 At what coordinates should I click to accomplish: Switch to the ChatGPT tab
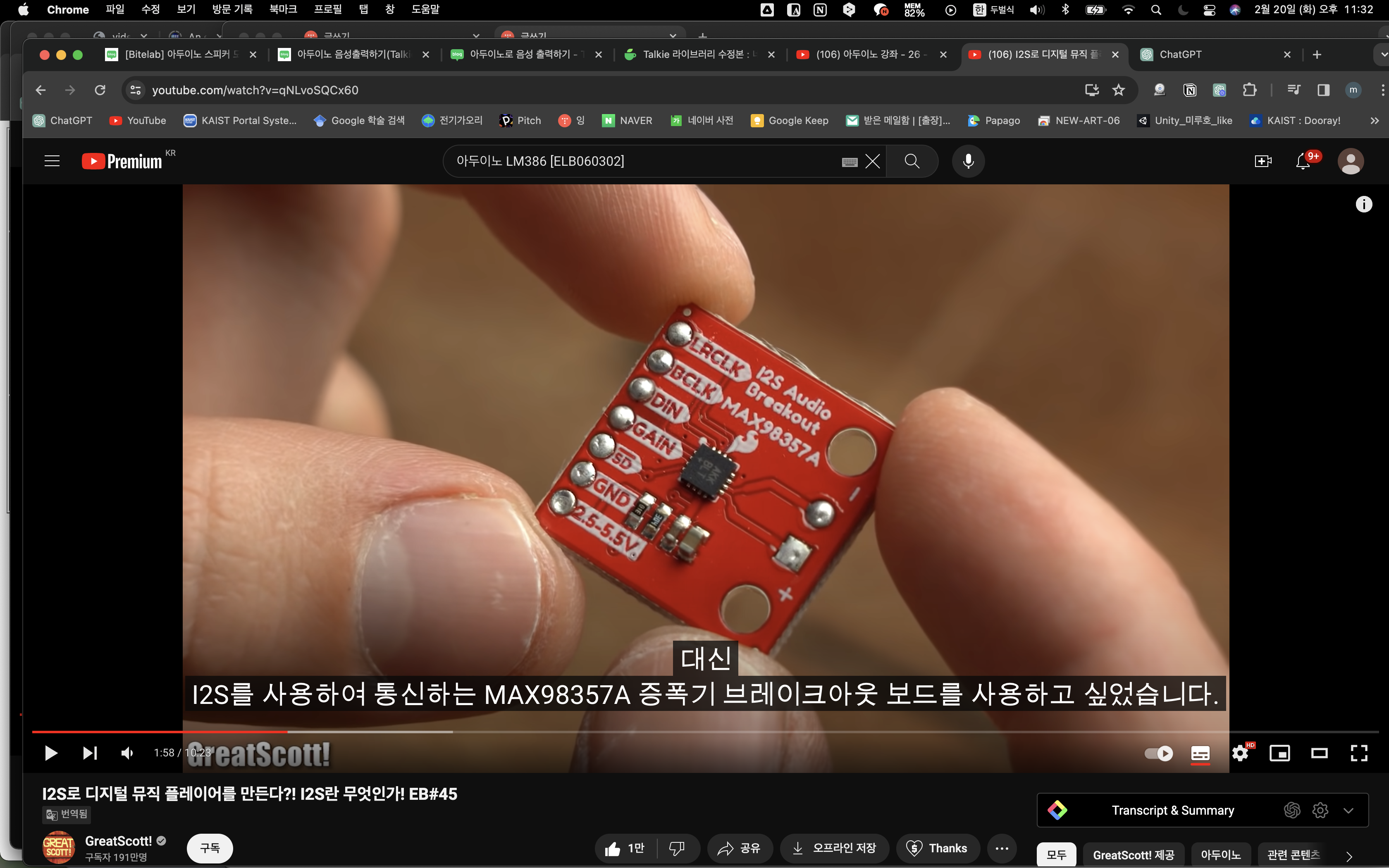1180,55
